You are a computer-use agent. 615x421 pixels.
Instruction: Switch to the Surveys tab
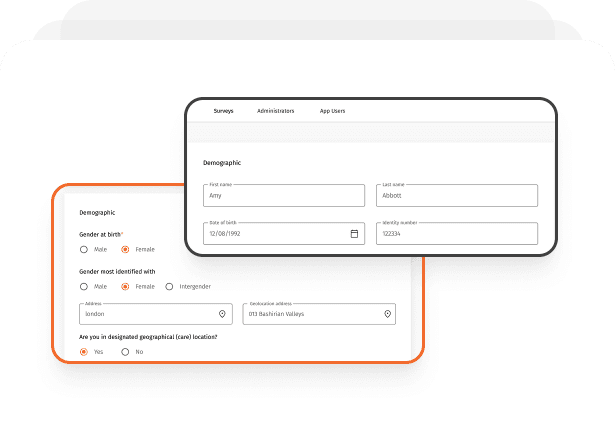[224, 111]
